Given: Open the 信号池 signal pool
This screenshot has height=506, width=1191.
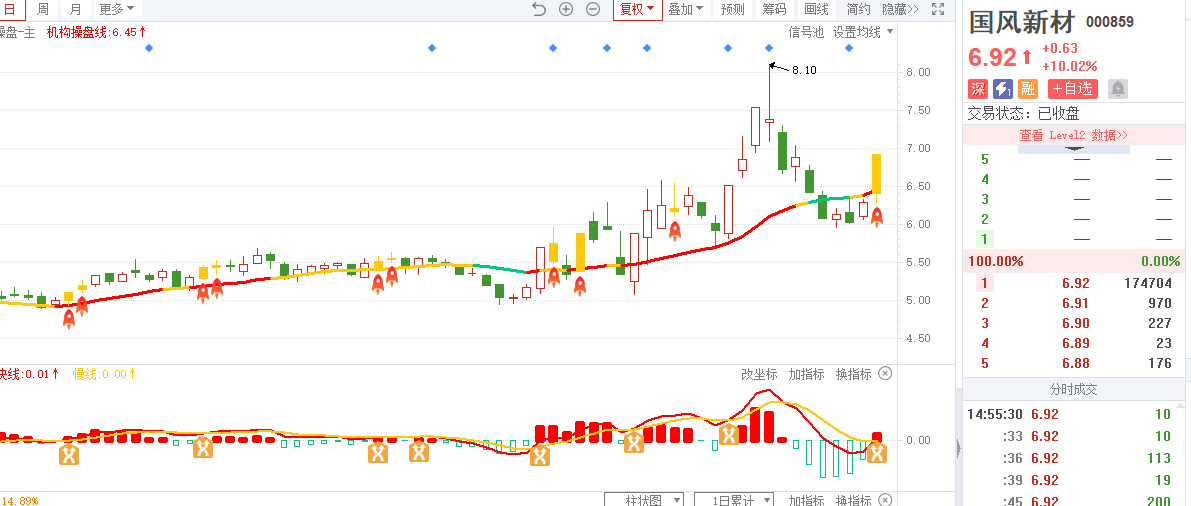Looking at the screenshot, I should [x=806, y=32].
